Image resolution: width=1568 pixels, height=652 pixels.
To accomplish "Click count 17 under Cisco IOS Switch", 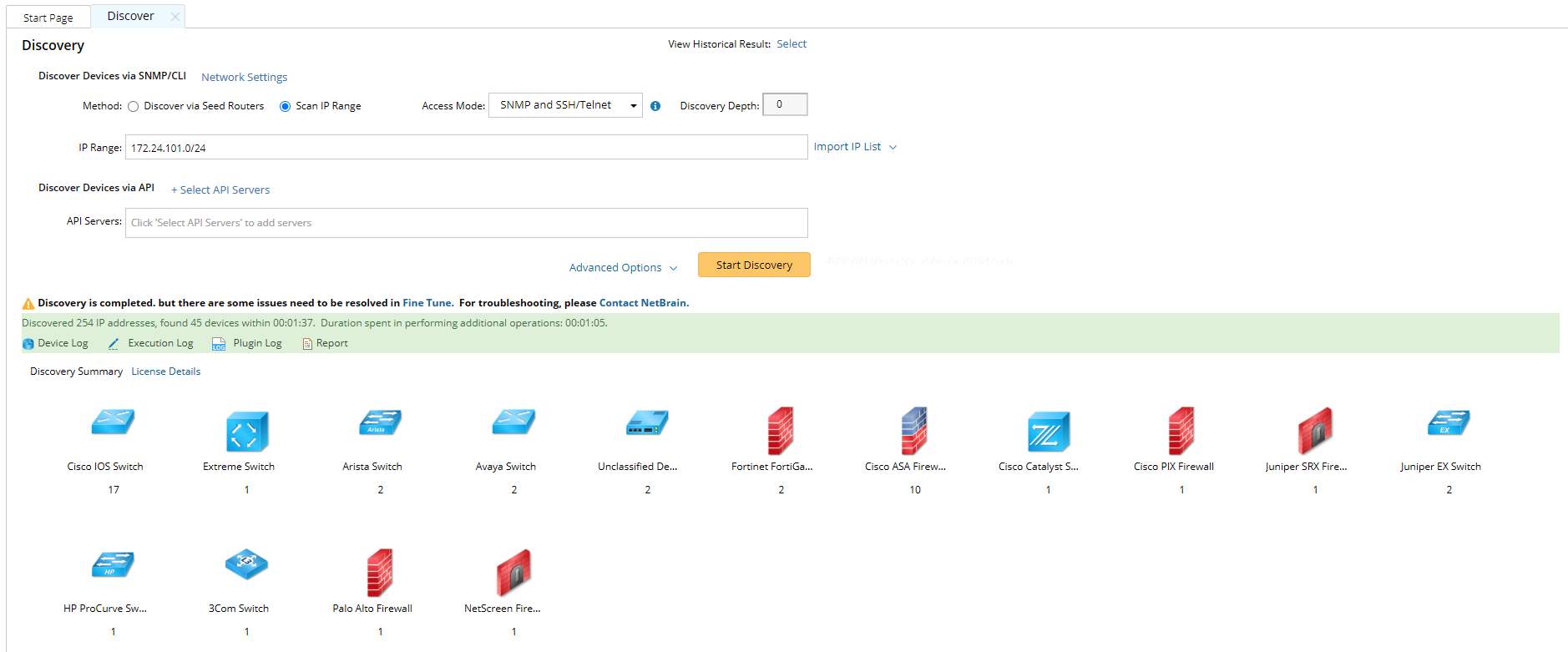I will tap(114, 490).
